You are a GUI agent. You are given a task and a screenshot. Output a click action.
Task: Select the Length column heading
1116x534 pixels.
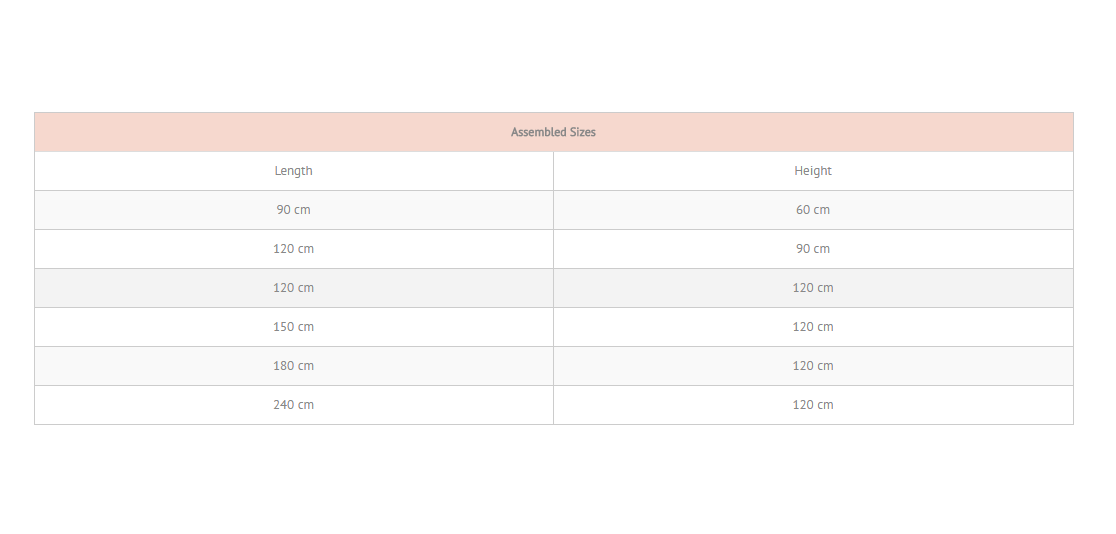(x=293, y=171)
